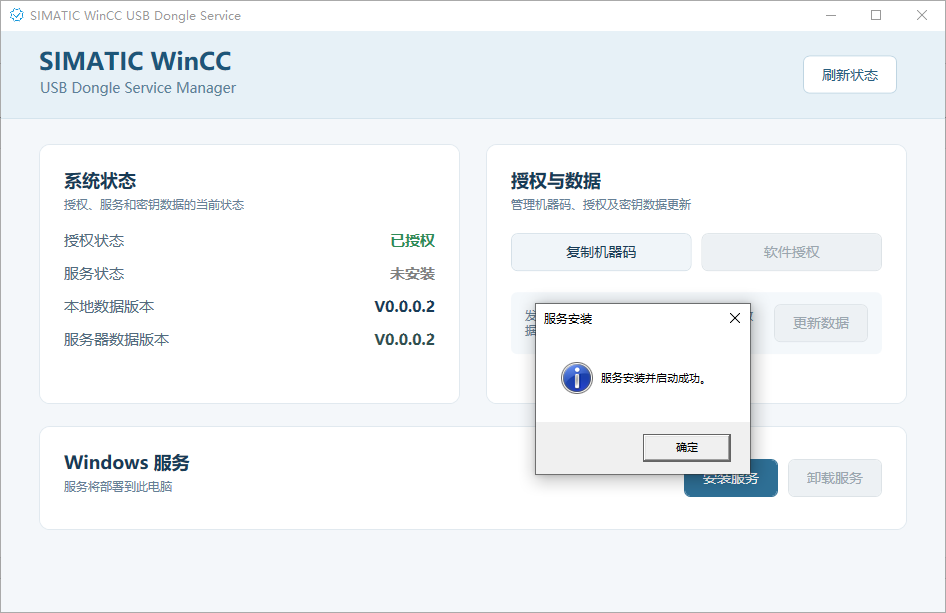This screenshot has height=613, width=946.
Task: Minimize the SIMATIC WinCC window
Action: 831,15
